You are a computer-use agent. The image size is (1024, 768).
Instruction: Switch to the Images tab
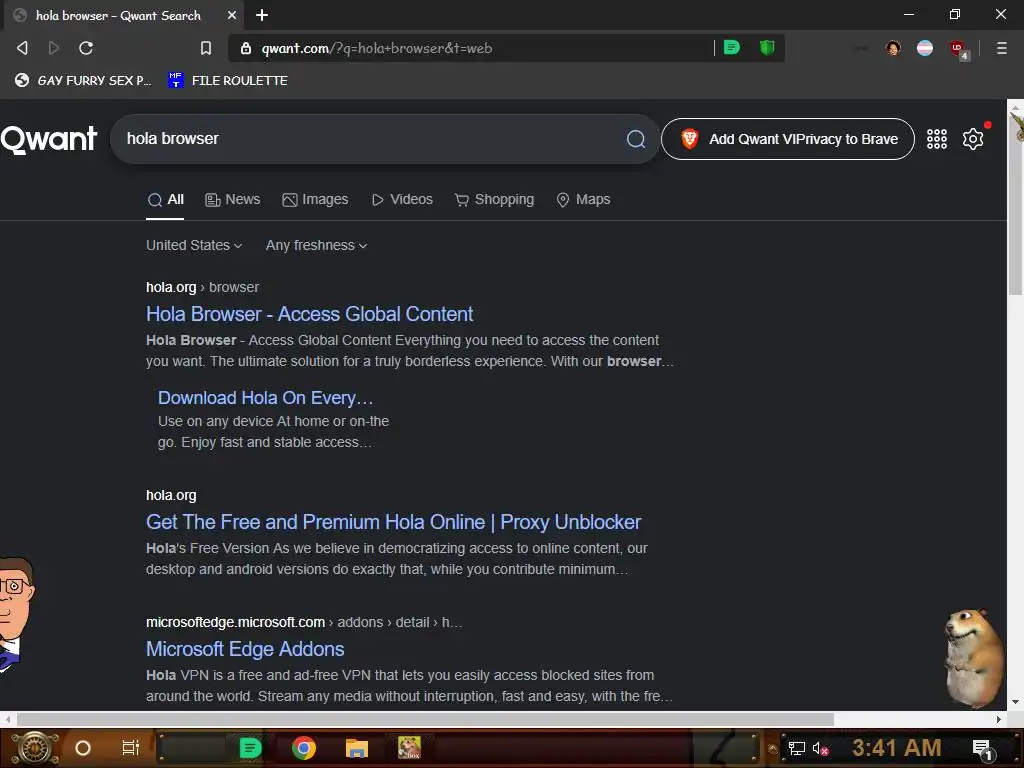point(315,200)
